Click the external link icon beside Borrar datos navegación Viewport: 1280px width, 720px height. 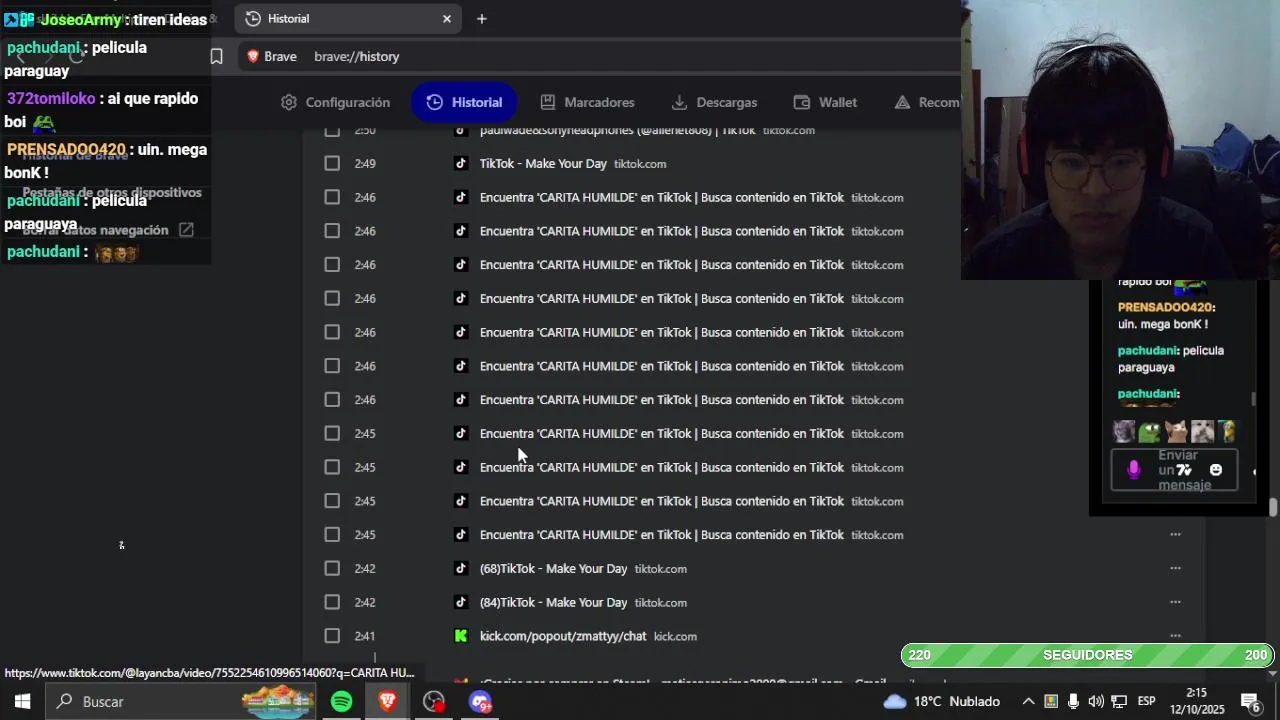pos(186,230)
